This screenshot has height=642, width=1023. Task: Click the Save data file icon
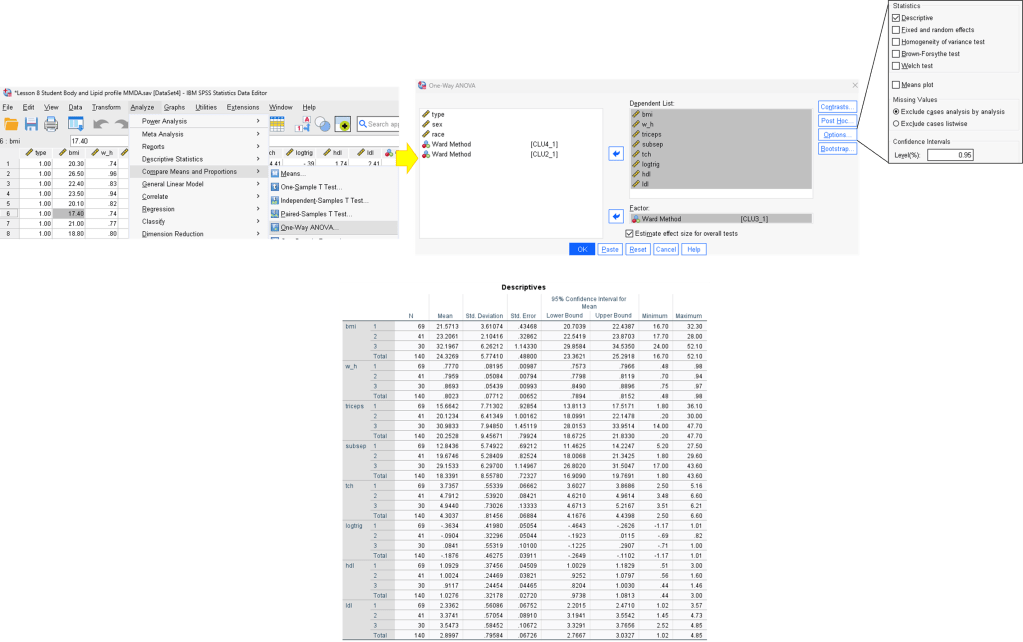tap(31, 124)
